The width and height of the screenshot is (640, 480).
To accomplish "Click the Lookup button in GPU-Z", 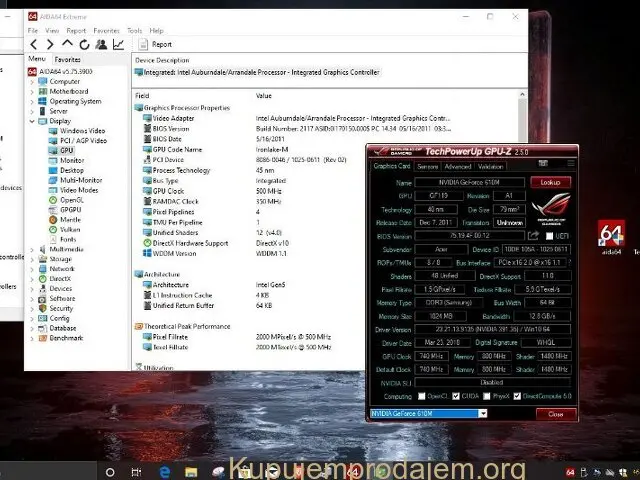I will (x=550, y=183).
